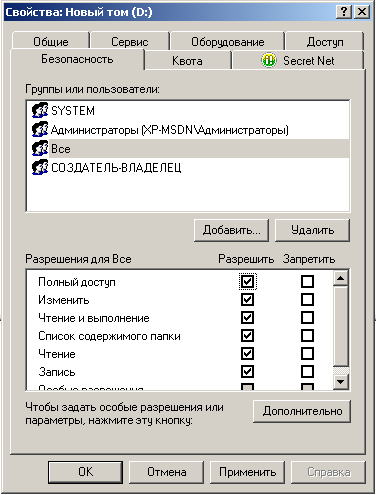The height and width of the screenshot is (495, 376).
Task: Open Дополнительно advanced permissions
Action: (302, 411)
